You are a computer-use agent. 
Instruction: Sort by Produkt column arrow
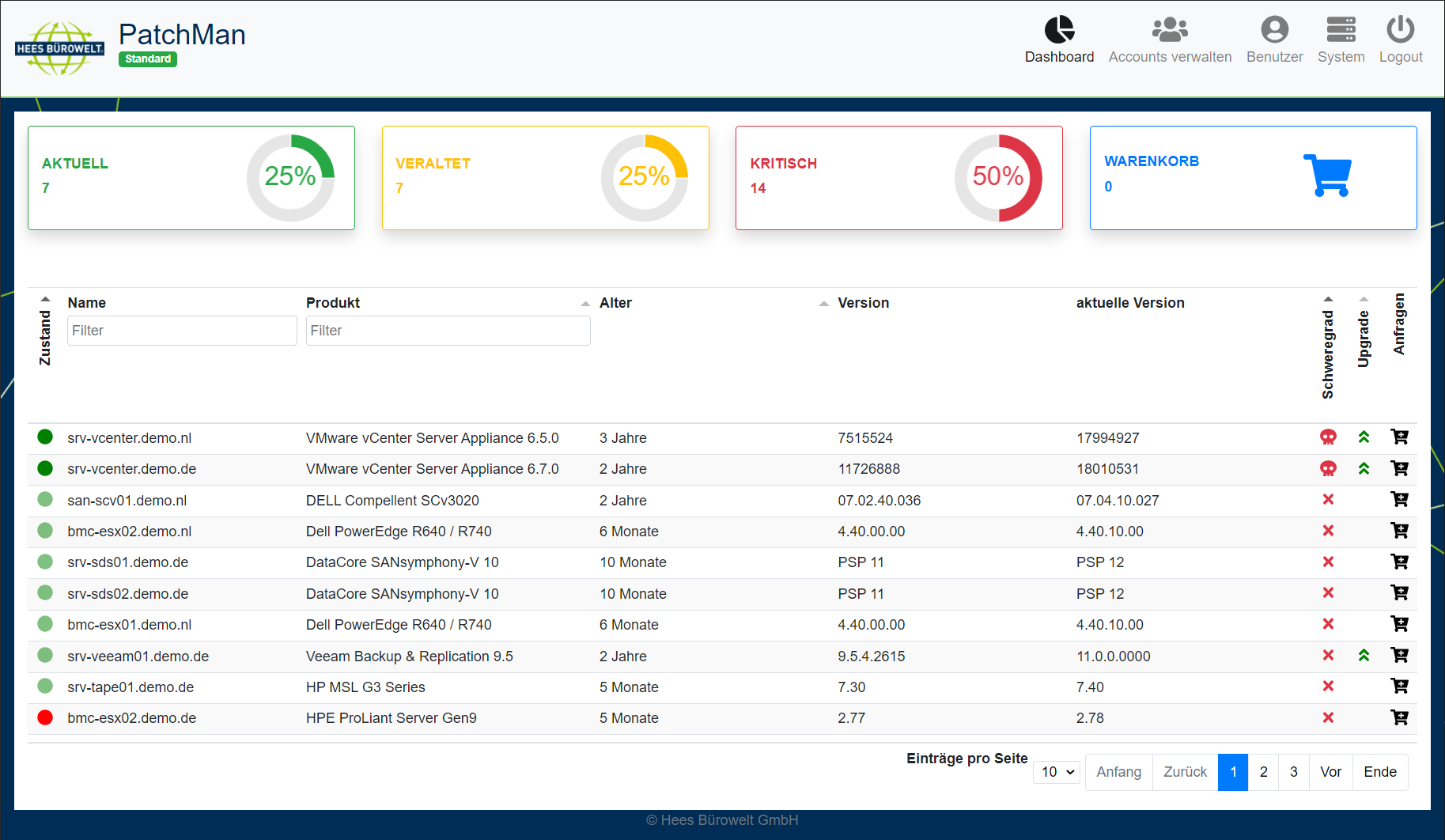click(585, 304)
